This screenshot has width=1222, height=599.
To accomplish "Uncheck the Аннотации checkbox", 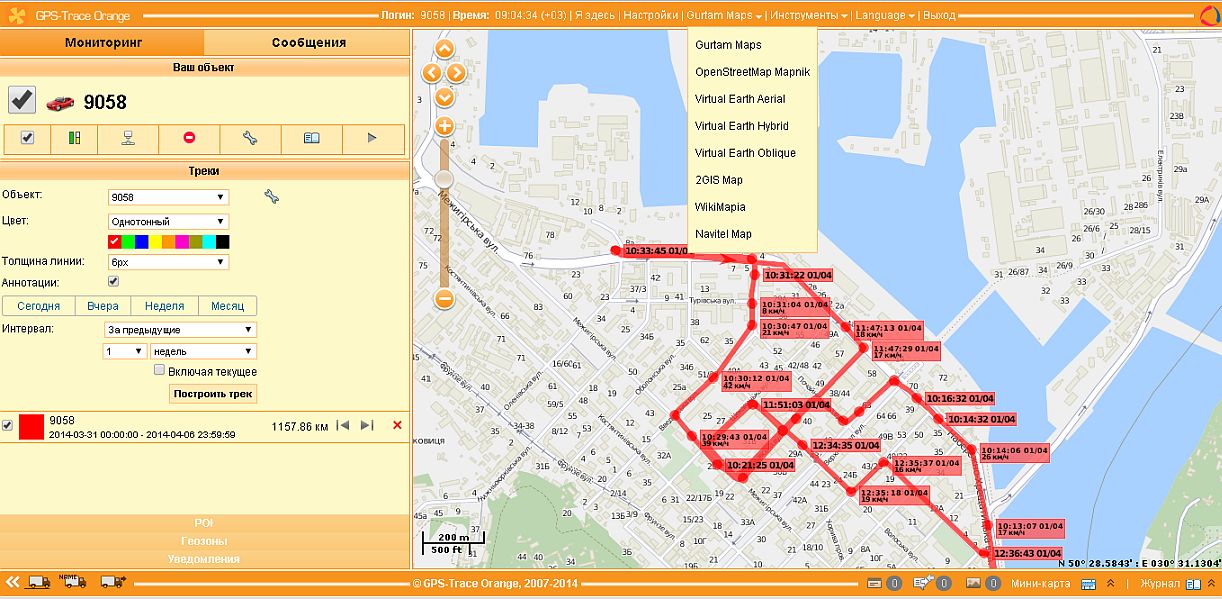I will tap(114, 282).
